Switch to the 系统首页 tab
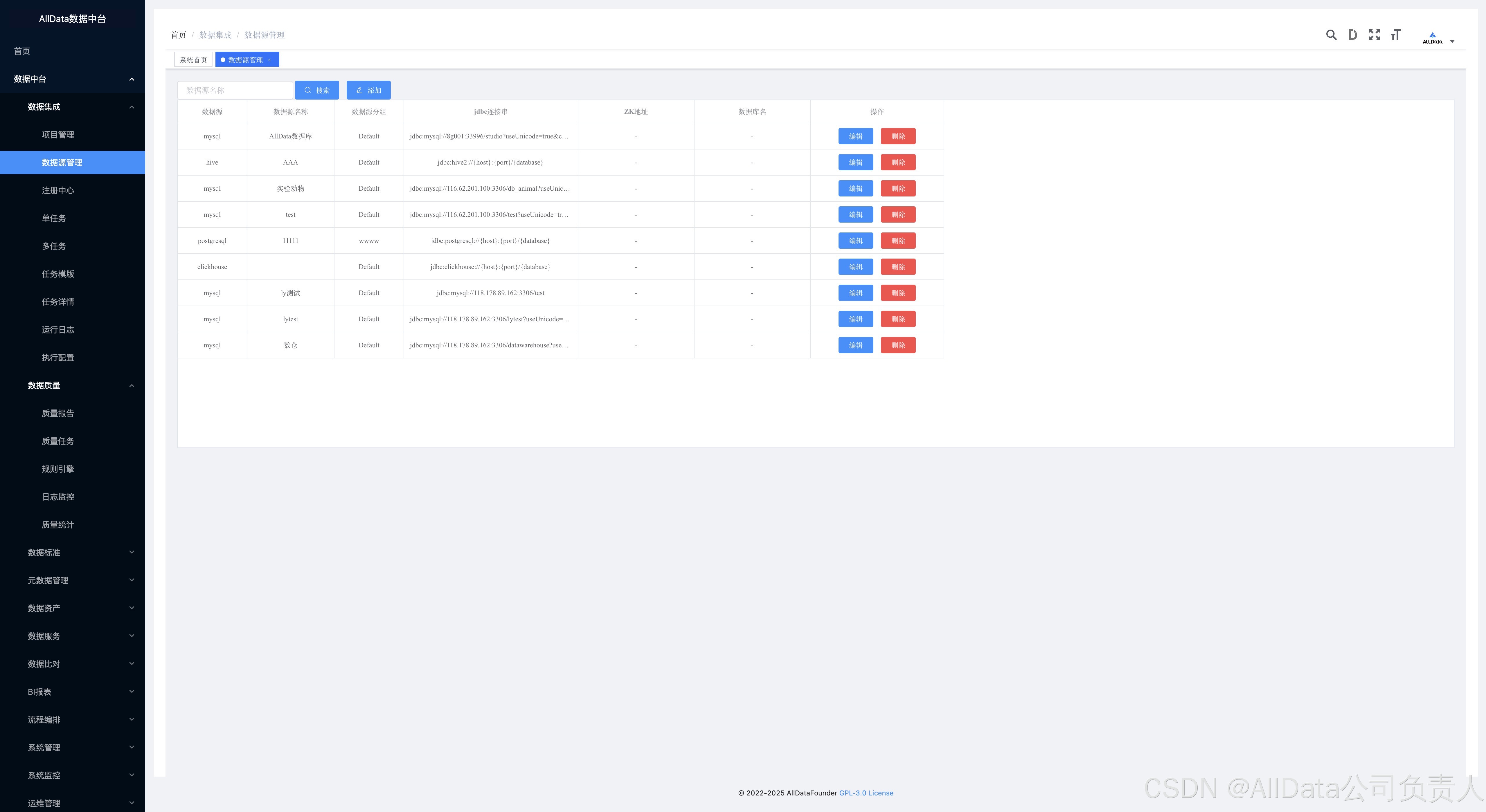The height and width of the screenshot is (812, 1486). tap(193, 60)
